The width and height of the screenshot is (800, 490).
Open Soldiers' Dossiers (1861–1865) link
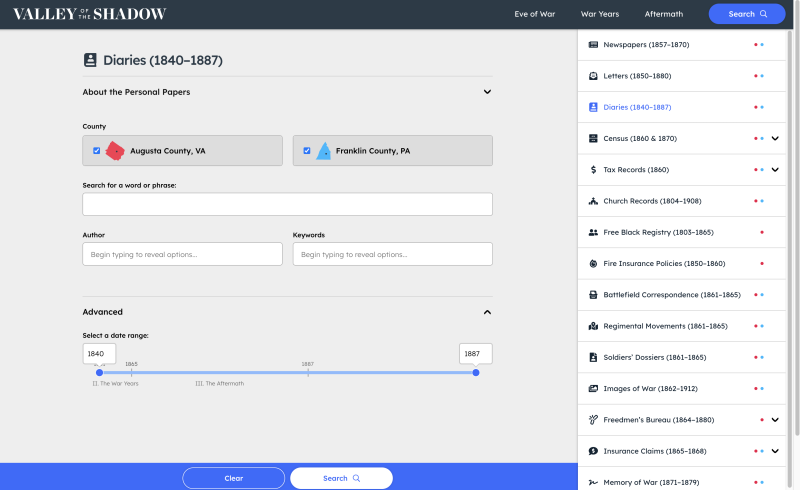(655, 357)
